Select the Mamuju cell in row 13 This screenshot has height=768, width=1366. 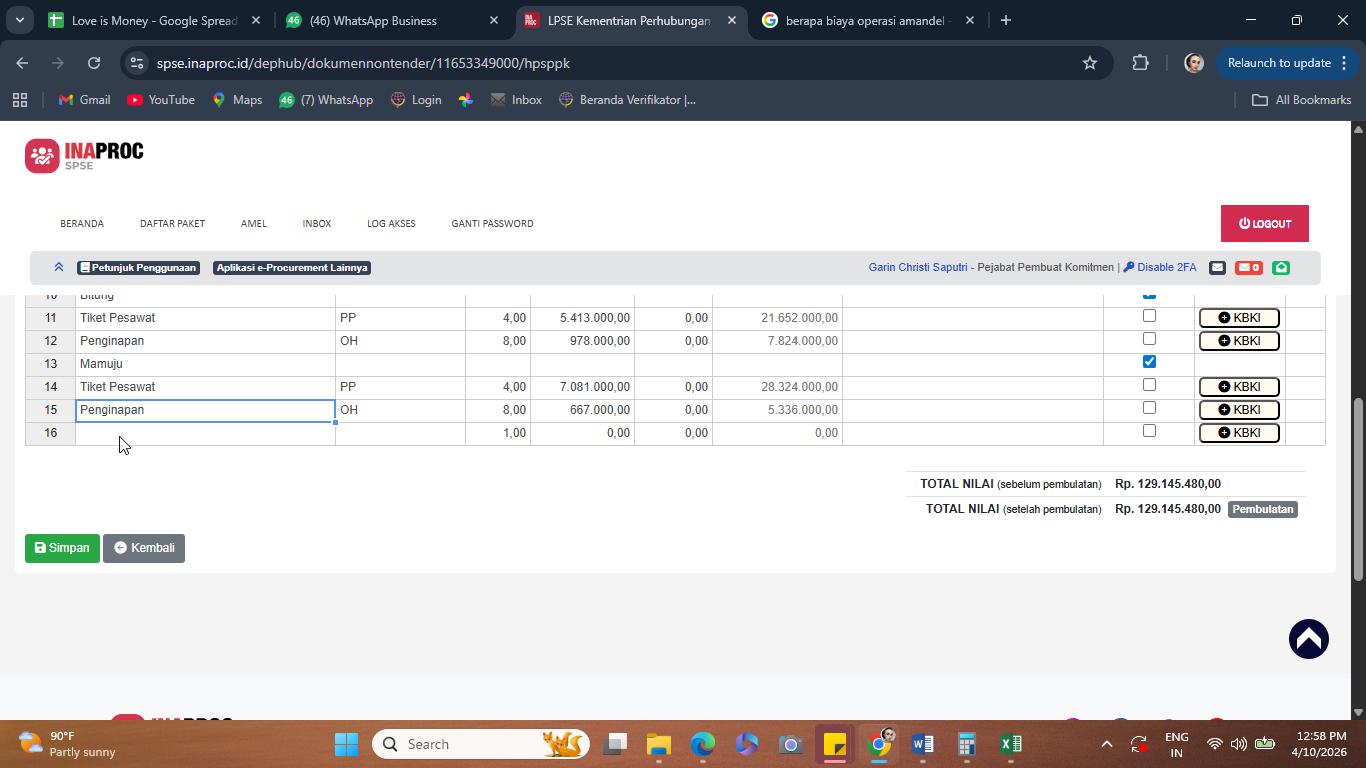[x=205, y=364]
